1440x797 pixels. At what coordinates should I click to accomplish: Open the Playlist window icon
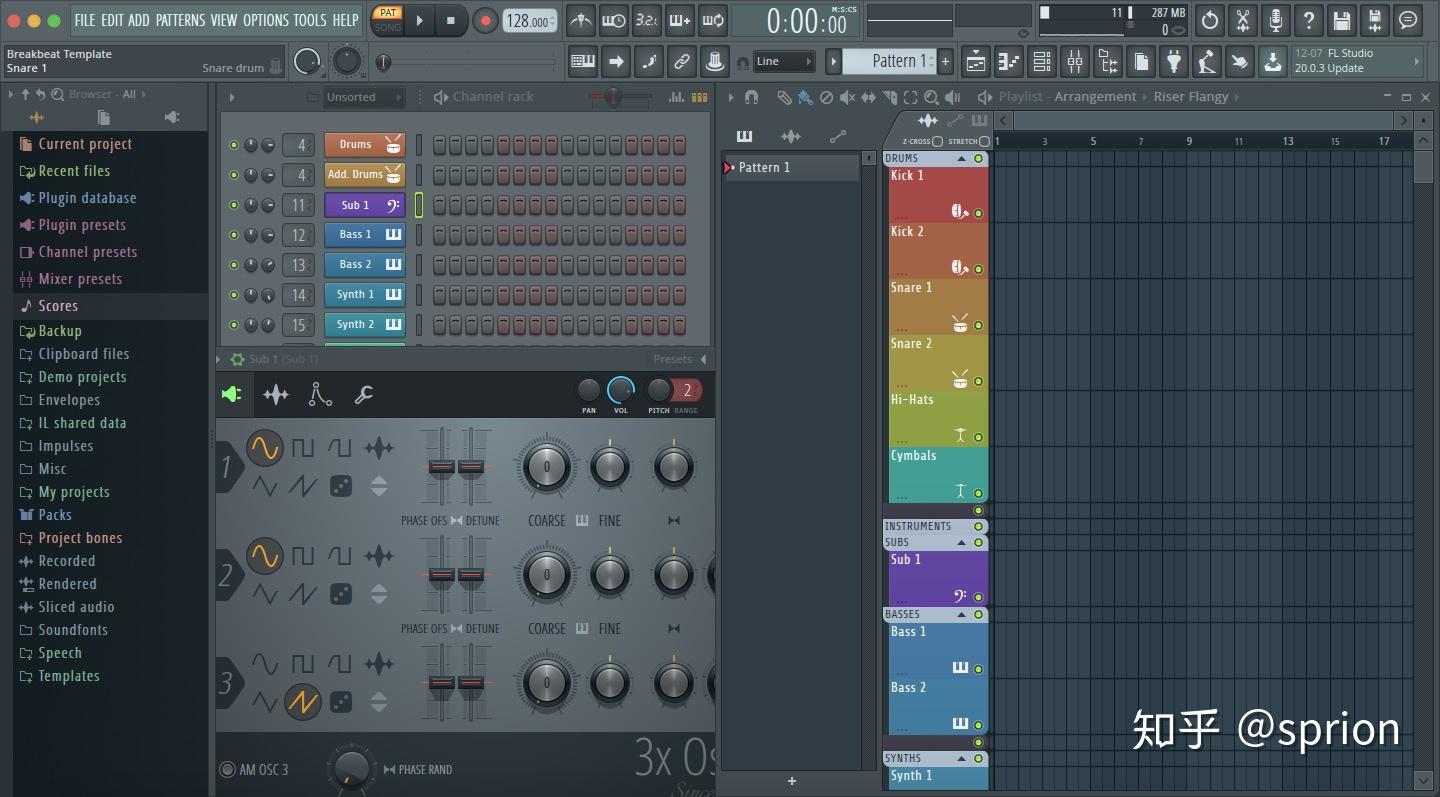point(976,62)
